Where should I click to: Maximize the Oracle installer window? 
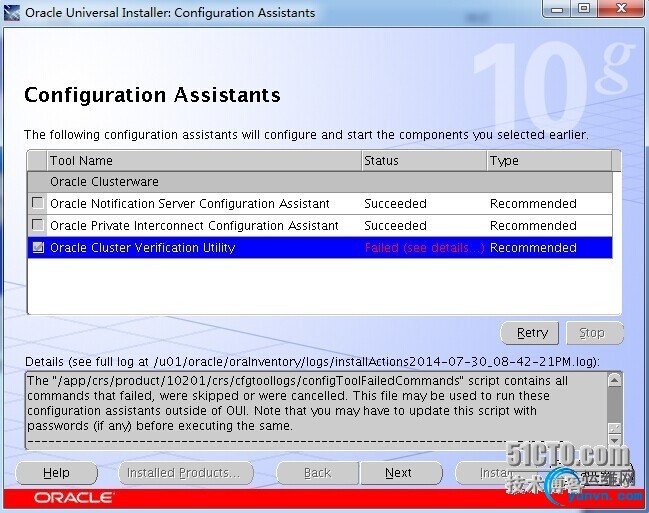point(584,9)
